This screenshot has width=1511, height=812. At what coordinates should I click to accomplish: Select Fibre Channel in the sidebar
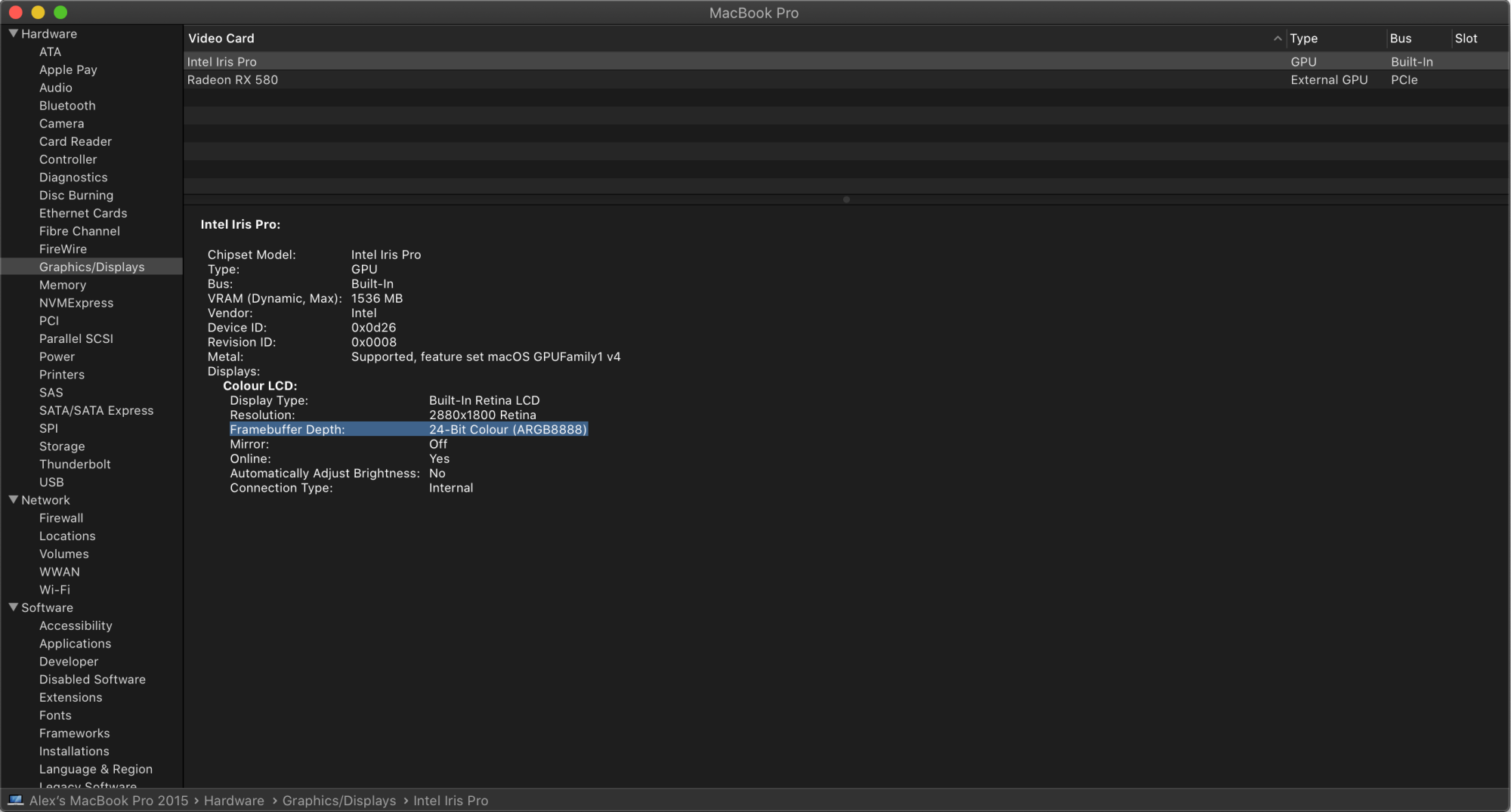[x=79, y=231]
